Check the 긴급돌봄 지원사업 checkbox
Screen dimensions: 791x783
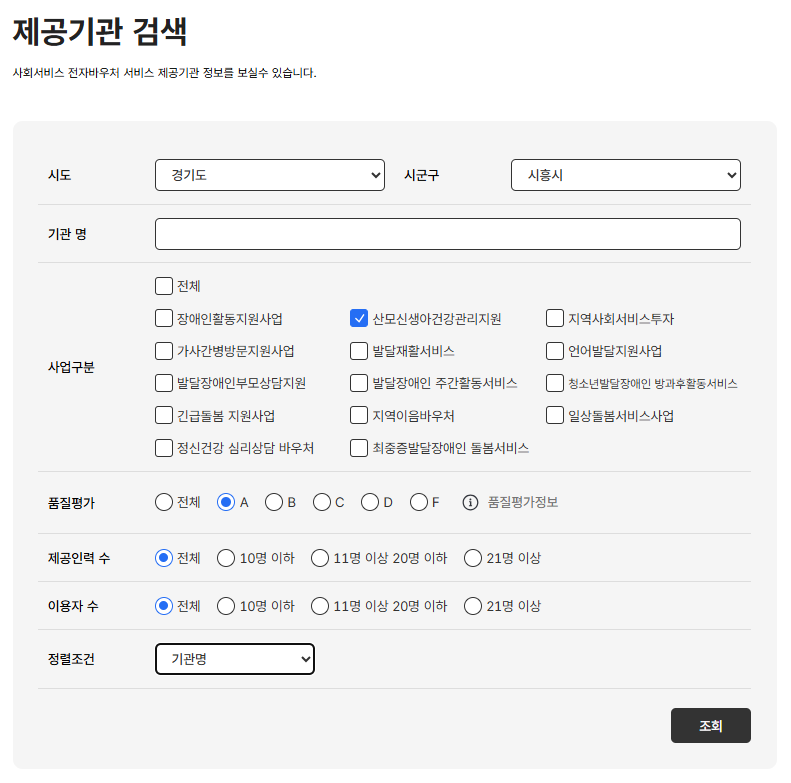pos(164,415)
